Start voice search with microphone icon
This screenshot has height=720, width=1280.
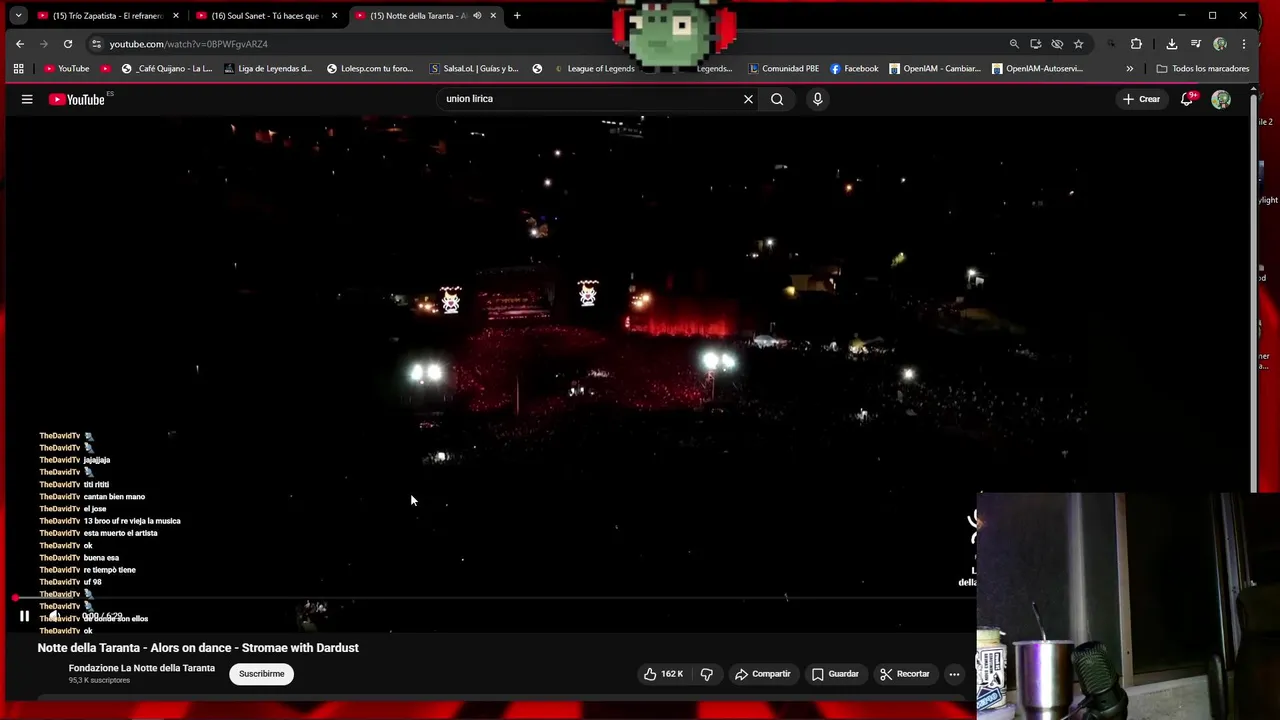(x=817, y=99)
